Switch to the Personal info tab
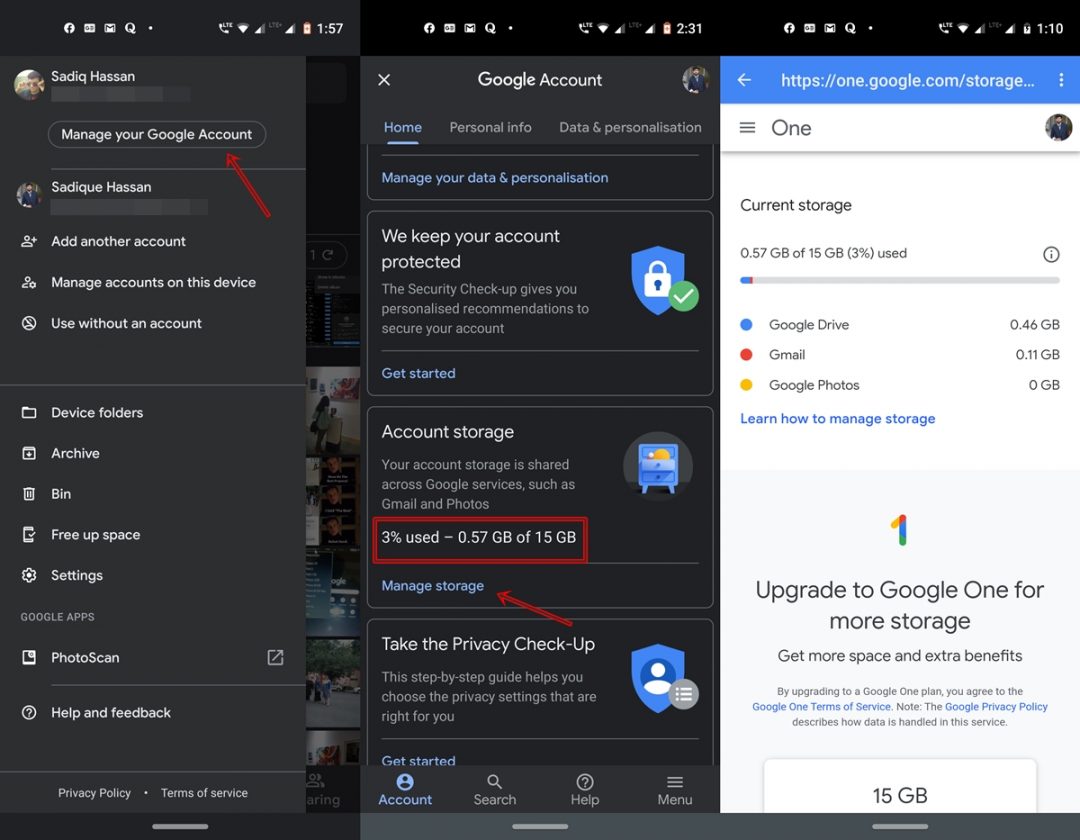The image size is (1080, 840). [490, 127]
